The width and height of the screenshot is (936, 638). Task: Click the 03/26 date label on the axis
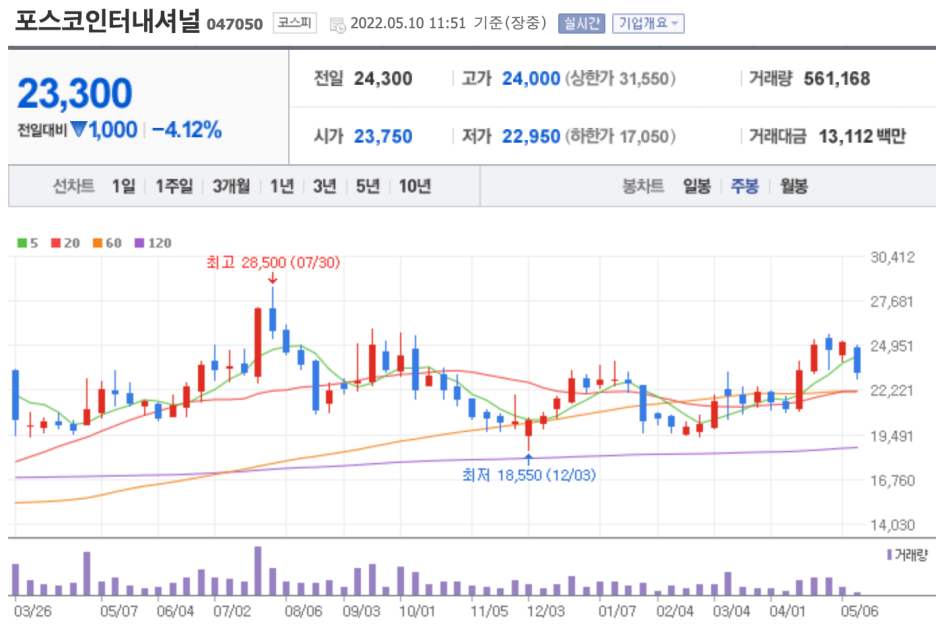tap(32, 611)
